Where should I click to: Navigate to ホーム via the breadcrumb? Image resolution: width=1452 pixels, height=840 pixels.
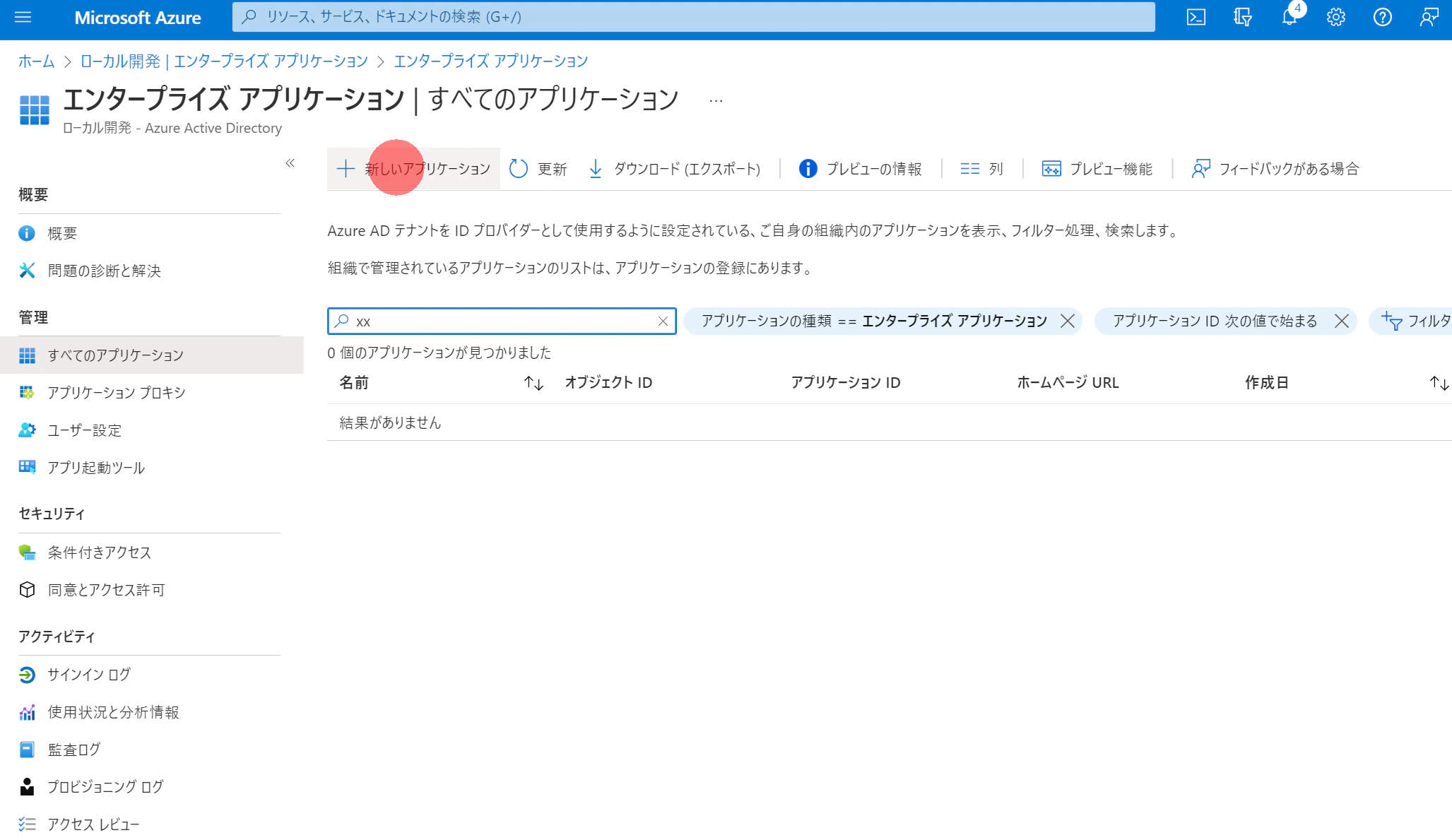tap(36, 61)
